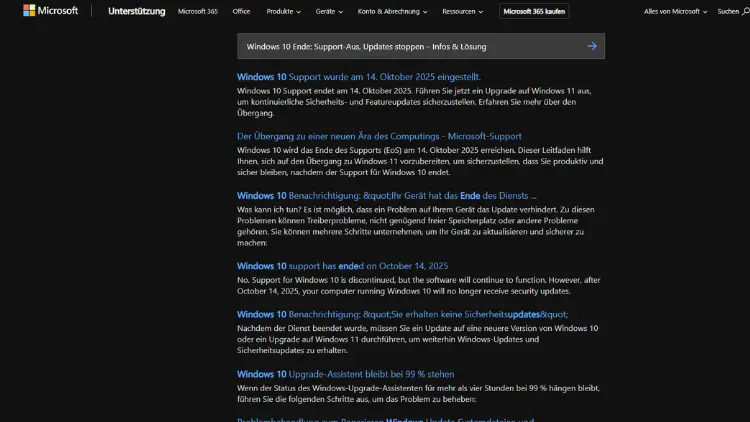Click snippet starting 'Wenn der Status des Windows-Upgrade'

coord(419,393)
